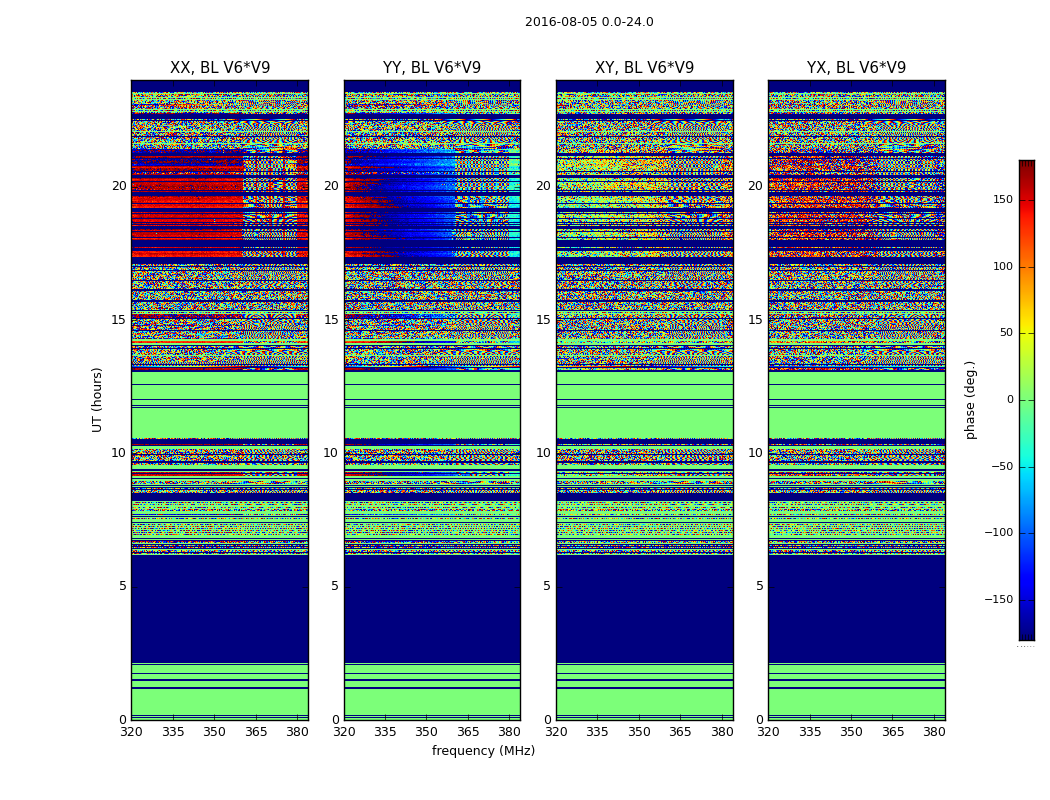This screenshot has width=1050, height=800.
Task: Click inside the YX phase waterfall plot
Action: (x=856, y=400)
